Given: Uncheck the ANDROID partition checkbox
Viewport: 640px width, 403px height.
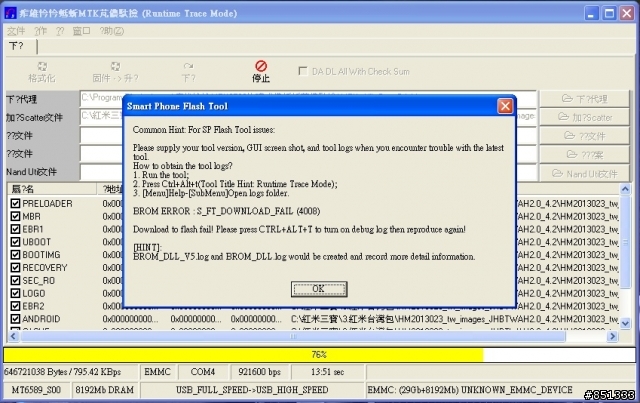Looking at the screenshot, I should [15, 319].
